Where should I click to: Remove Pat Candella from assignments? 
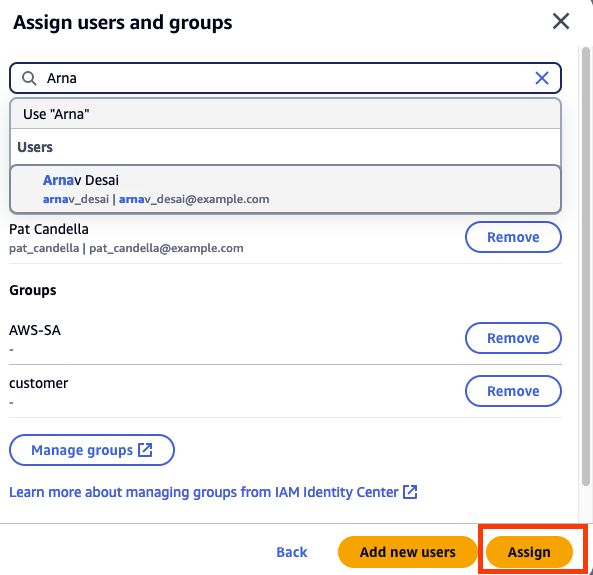tap(513, 237)
